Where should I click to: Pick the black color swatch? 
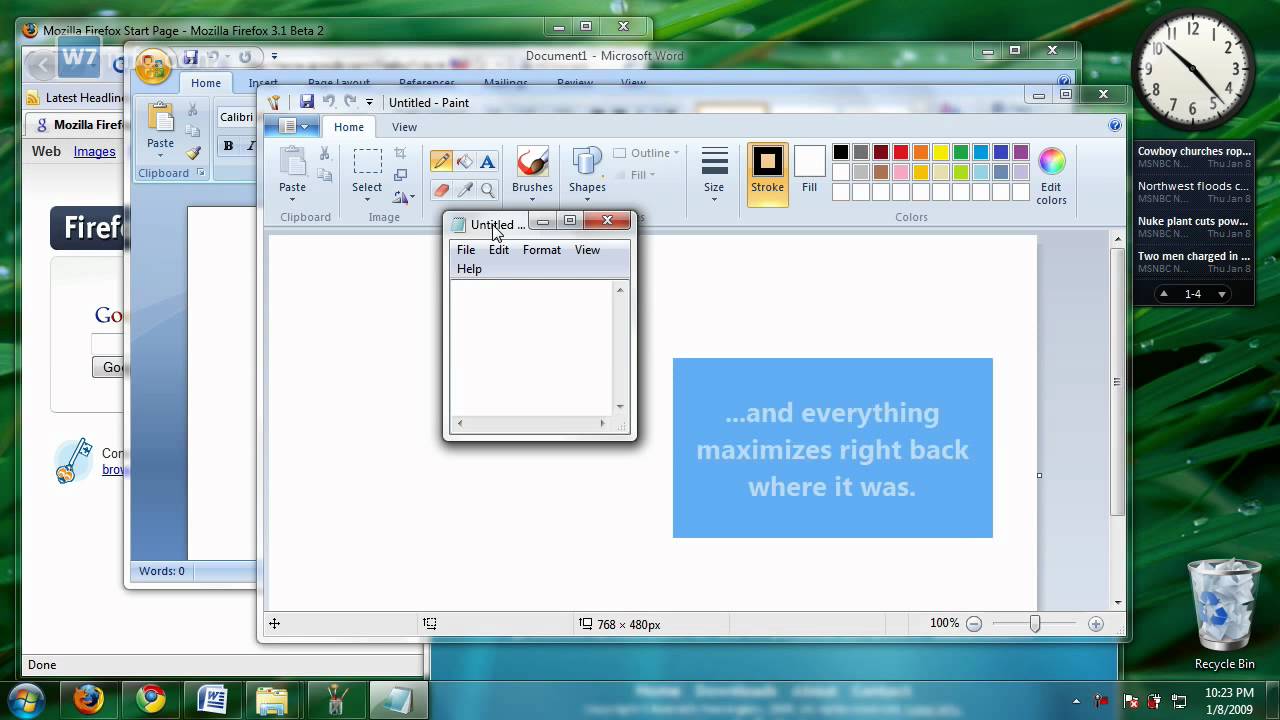[841, 152]
